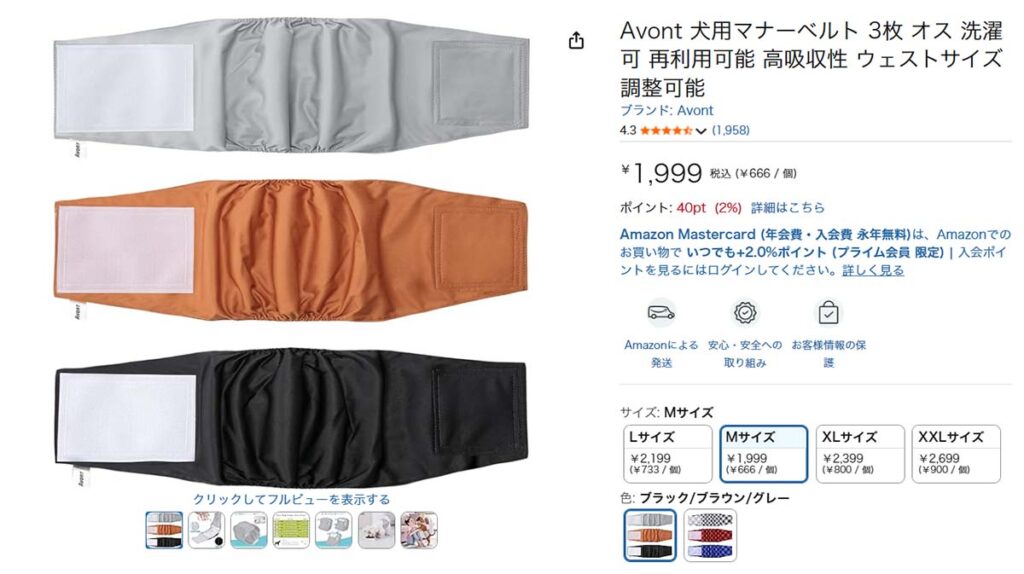Click the safety and security badge icon

coord(745,313)
